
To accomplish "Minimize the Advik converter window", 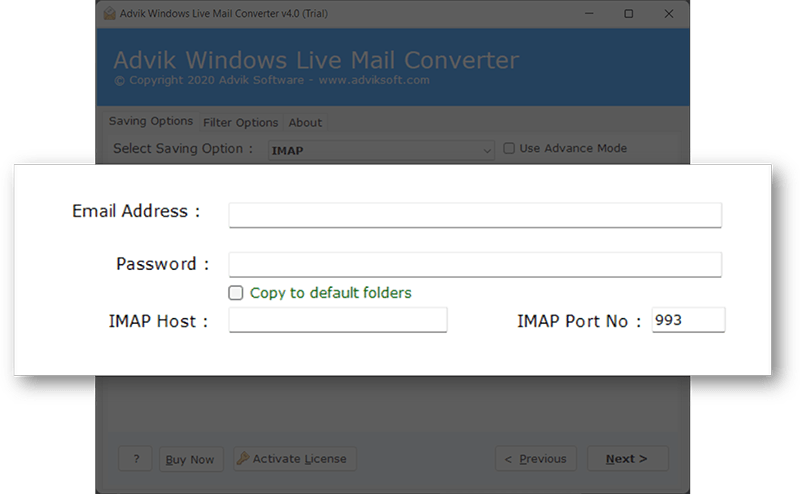I will pyautogui.click(x=589, y=14).
